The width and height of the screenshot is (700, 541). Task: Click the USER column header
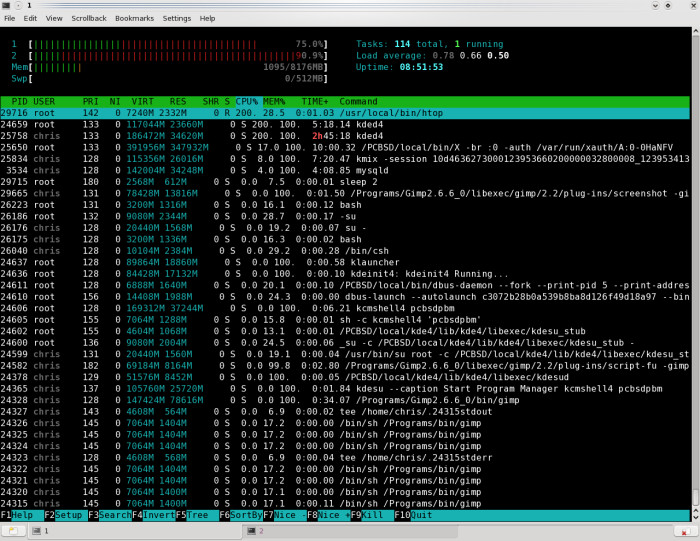(44, 101)
